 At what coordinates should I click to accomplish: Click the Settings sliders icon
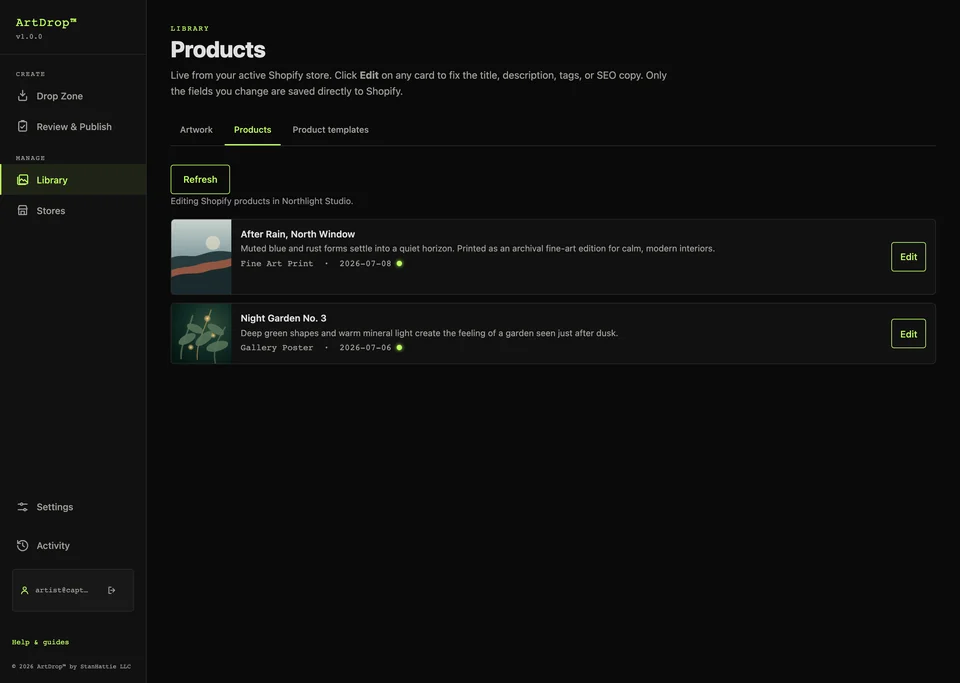23,507
